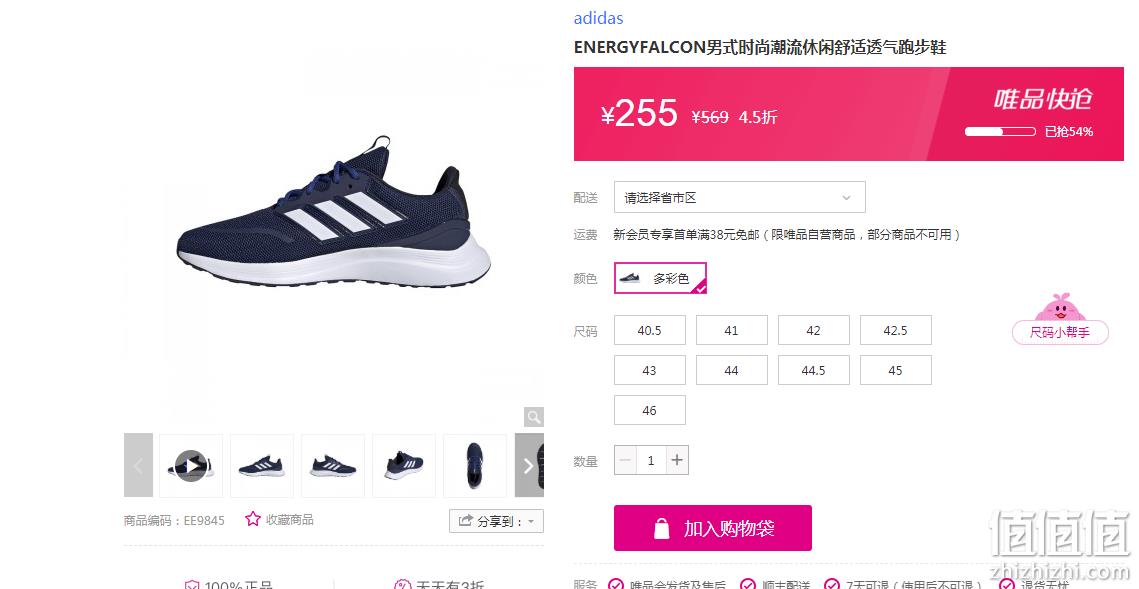Click the pink size helper mascot icon

(x=1059, y=306)
